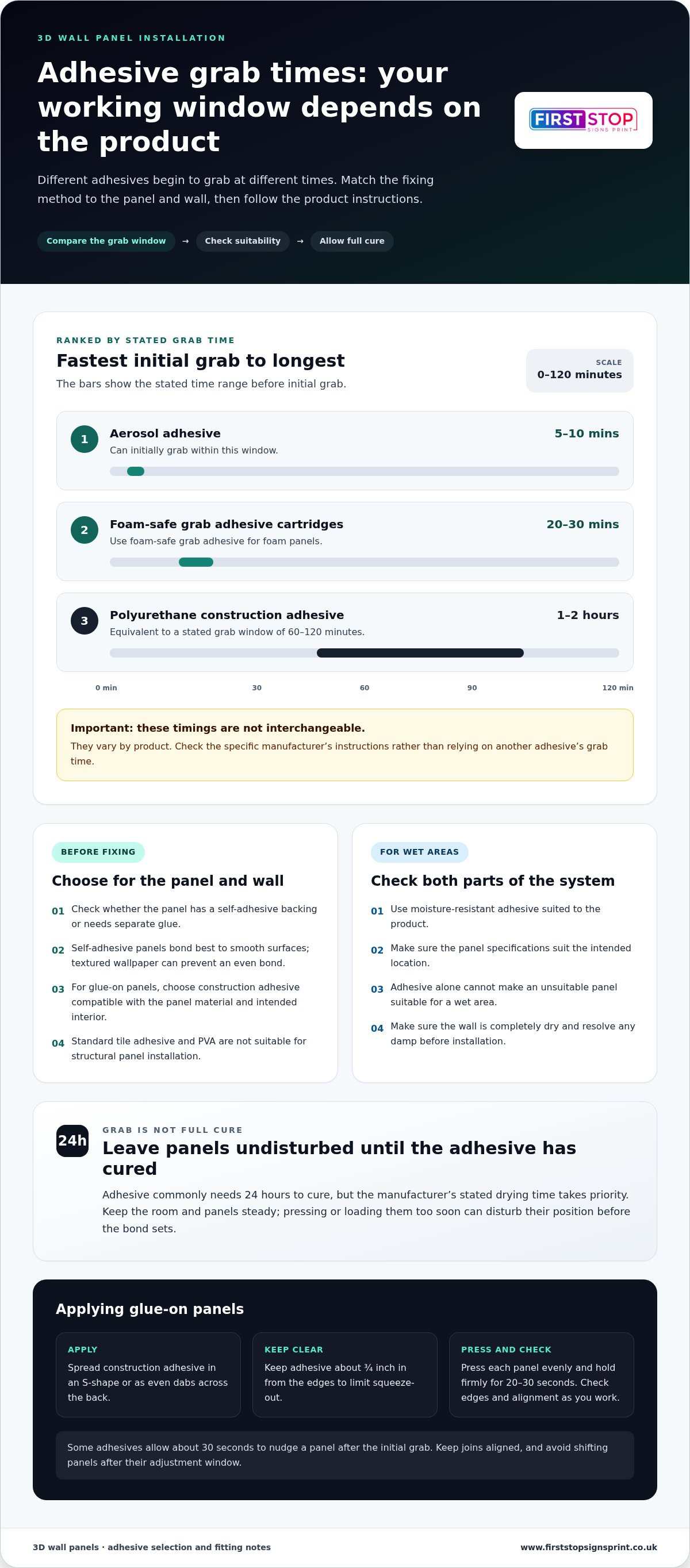Open the www.firststopsignsprint.co.uk link
690x1568 pixels.
point(588,1547)
